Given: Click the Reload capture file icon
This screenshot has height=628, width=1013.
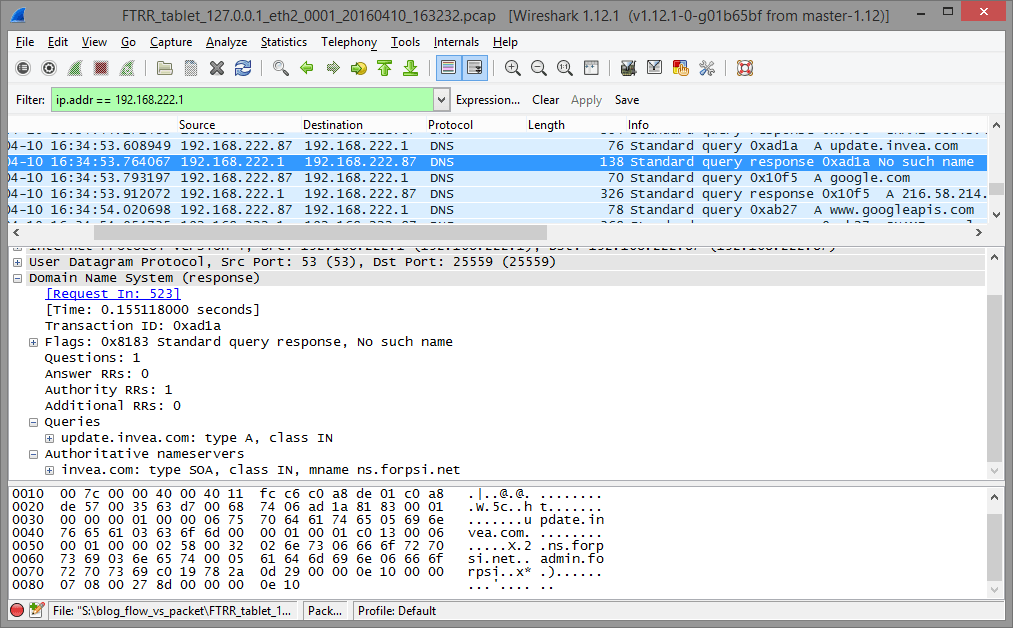Looking at the screenshot, I should coord(243,68).
